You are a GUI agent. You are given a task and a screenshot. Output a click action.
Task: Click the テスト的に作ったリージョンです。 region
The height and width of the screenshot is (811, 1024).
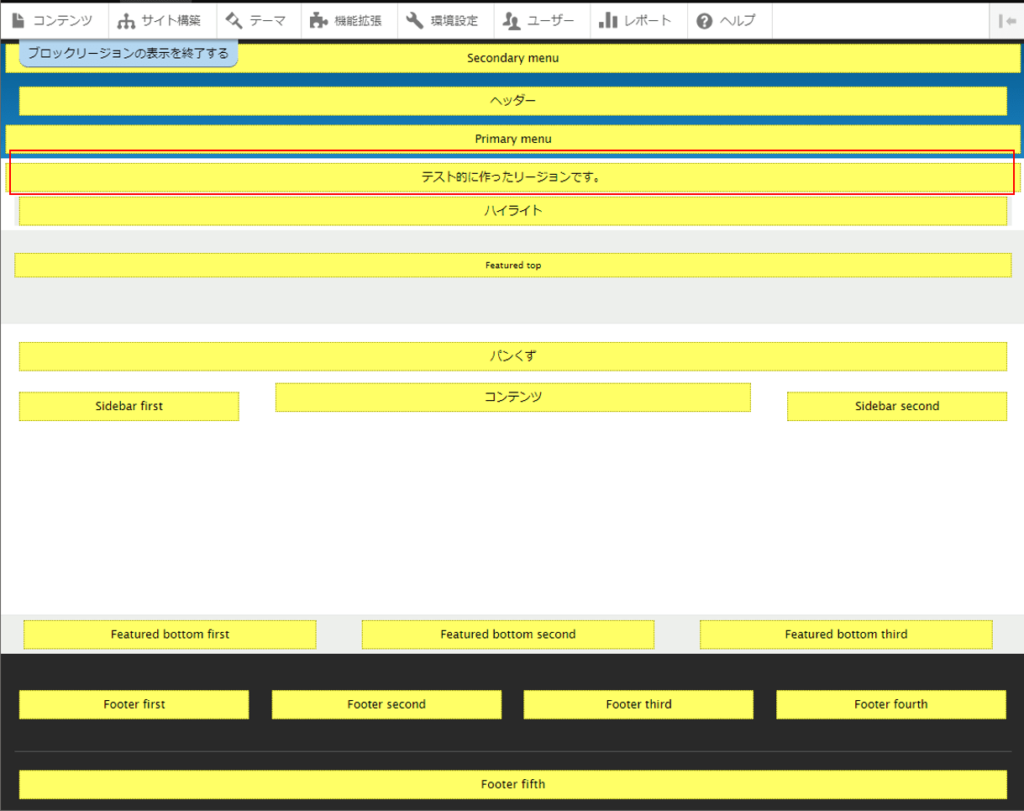tap(512, 177)
